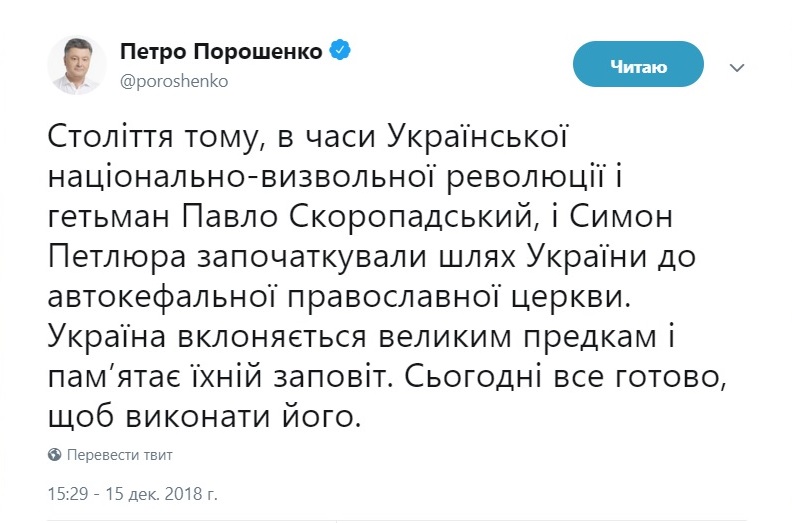Click the @poroshenko handle
792x523 pixels.
[x=174, y=82]
